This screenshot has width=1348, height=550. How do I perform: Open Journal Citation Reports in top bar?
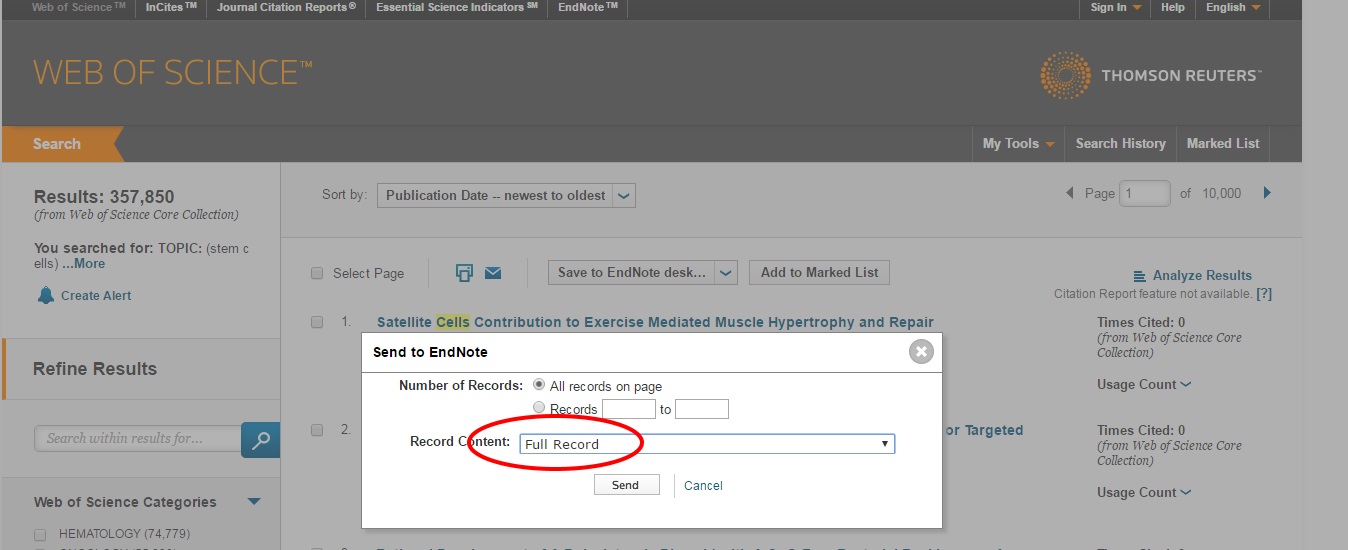click(x=286, y=7)
